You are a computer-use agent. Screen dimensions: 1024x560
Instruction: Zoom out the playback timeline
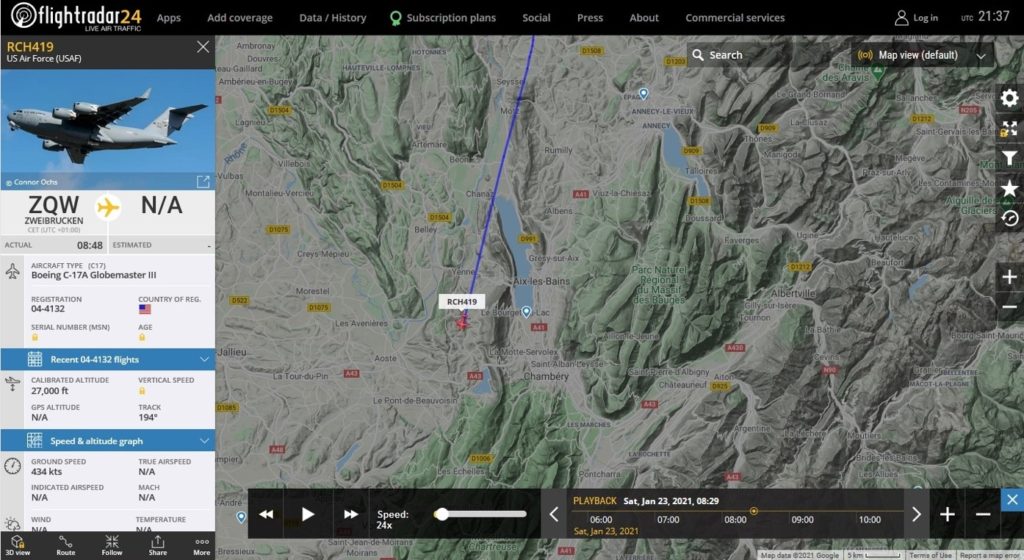tap(983, 514)
